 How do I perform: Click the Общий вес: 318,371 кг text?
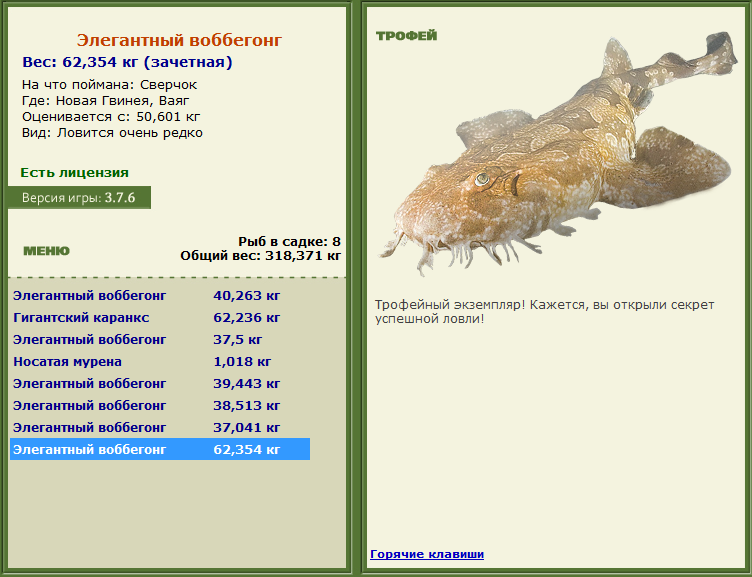point(261,256)
